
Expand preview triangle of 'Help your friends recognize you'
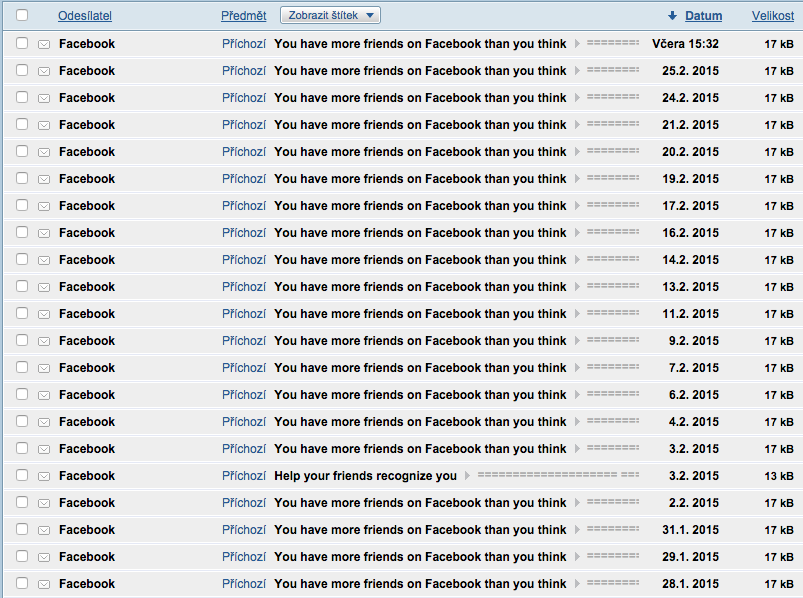tap(467, 476)
